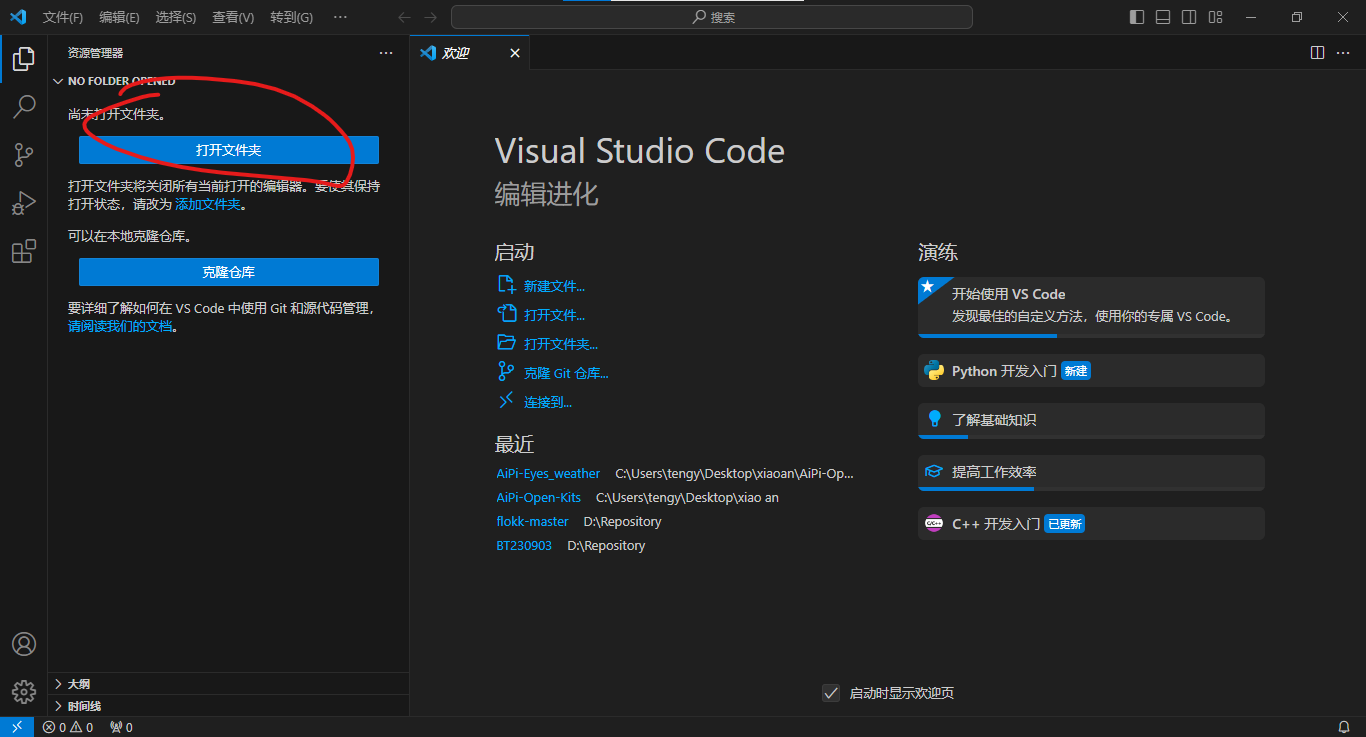Open Run and Debug view icon
This screenshot has width=1366, height=737.
coord(23,203)
